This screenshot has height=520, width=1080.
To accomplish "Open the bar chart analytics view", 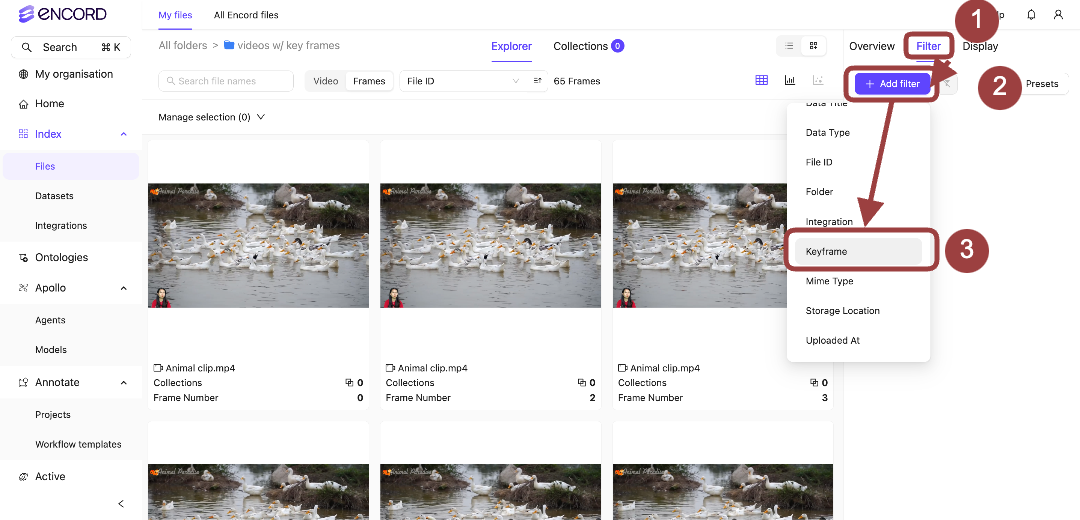I will [x=790, y=81].
